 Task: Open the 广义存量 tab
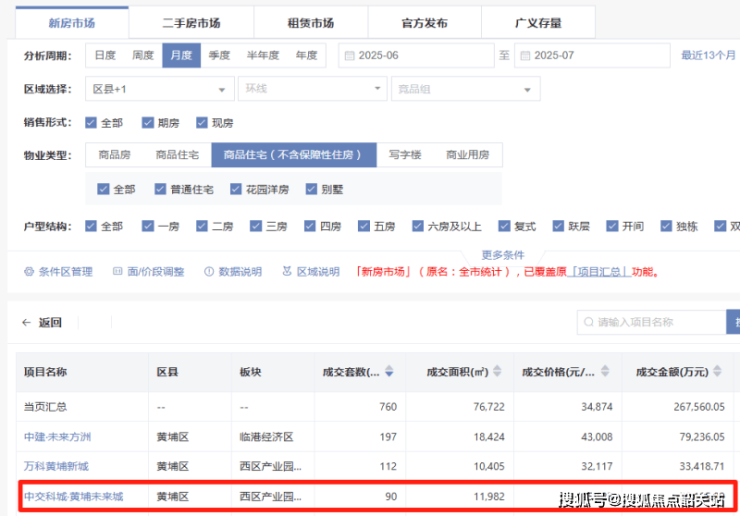tap(538, 23)
